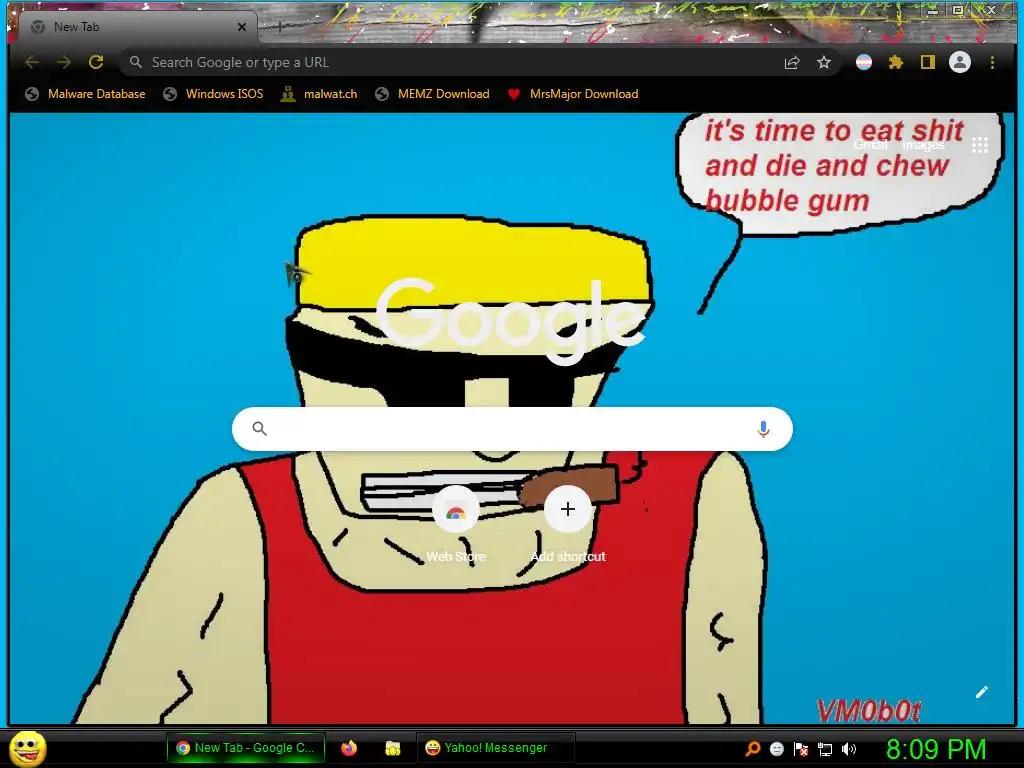
Task: Click the round face tray icon
Action: pos(776,749)
